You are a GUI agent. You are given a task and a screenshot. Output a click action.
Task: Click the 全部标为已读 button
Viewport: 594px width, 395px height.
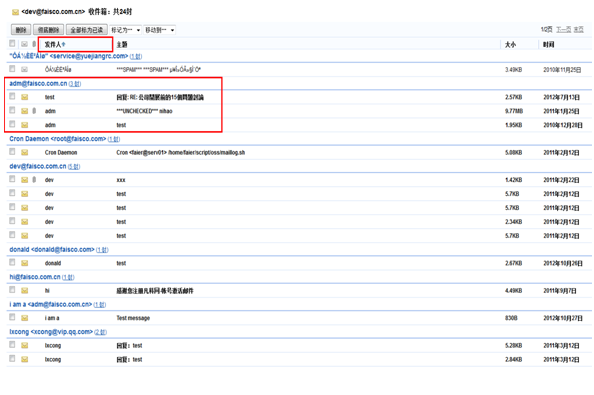(x=87, y=30)
